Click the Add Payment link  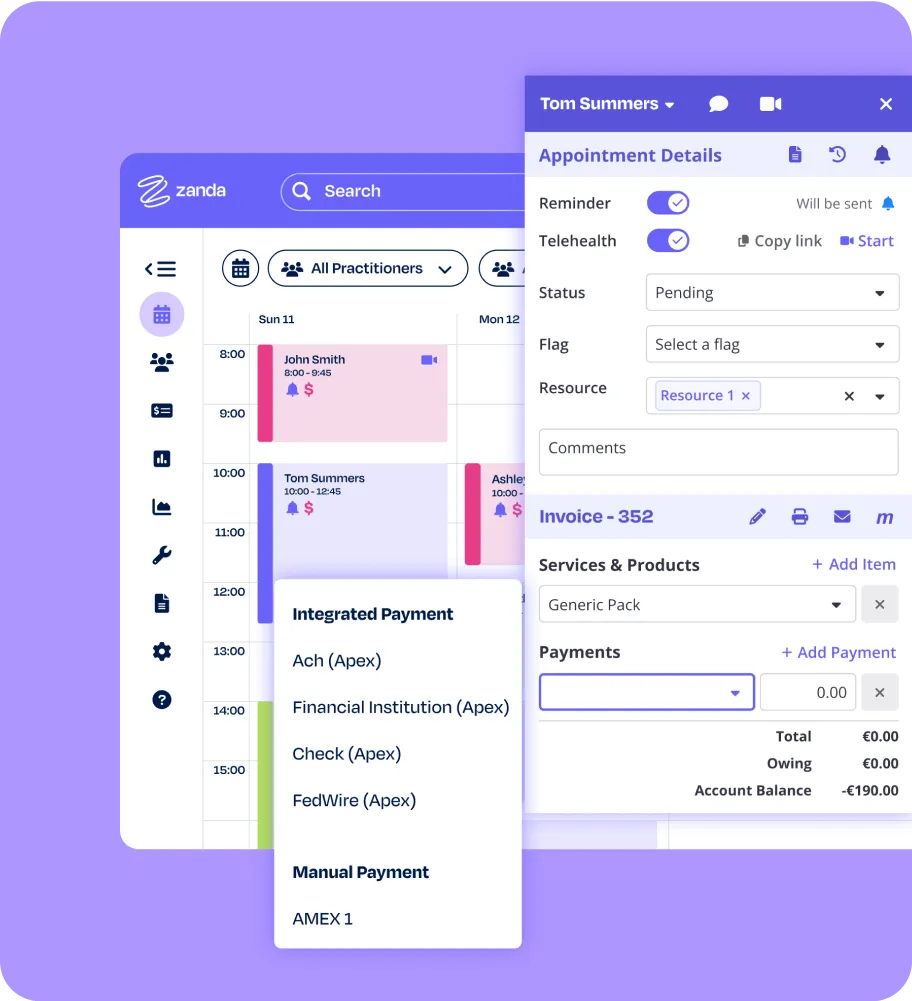(x=838, y=653)
